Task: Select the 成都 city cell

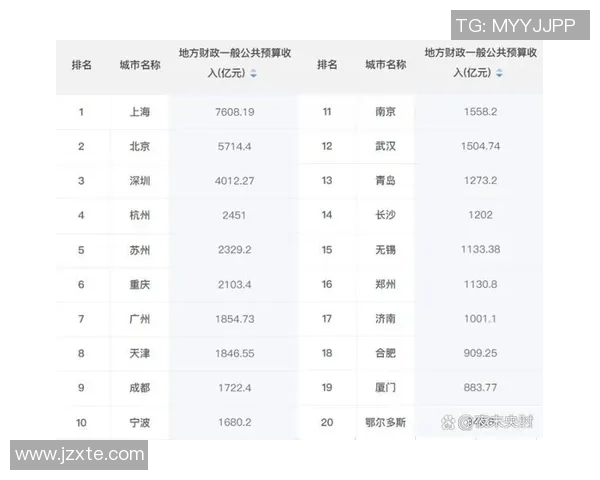Action: click(140, 388)
